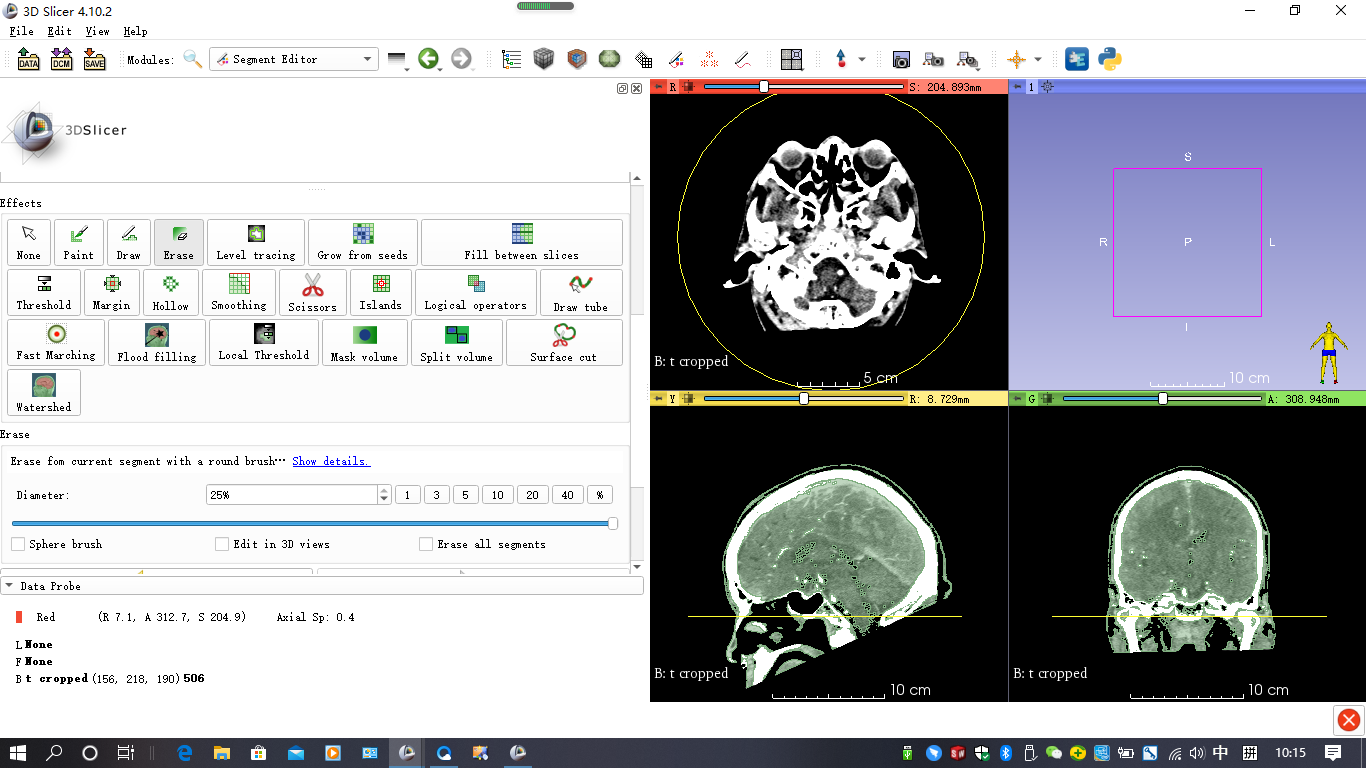The width and height of the screenshot is (1366, 768).
Task: Select the Logical operators effect
Action: (476, 292)
